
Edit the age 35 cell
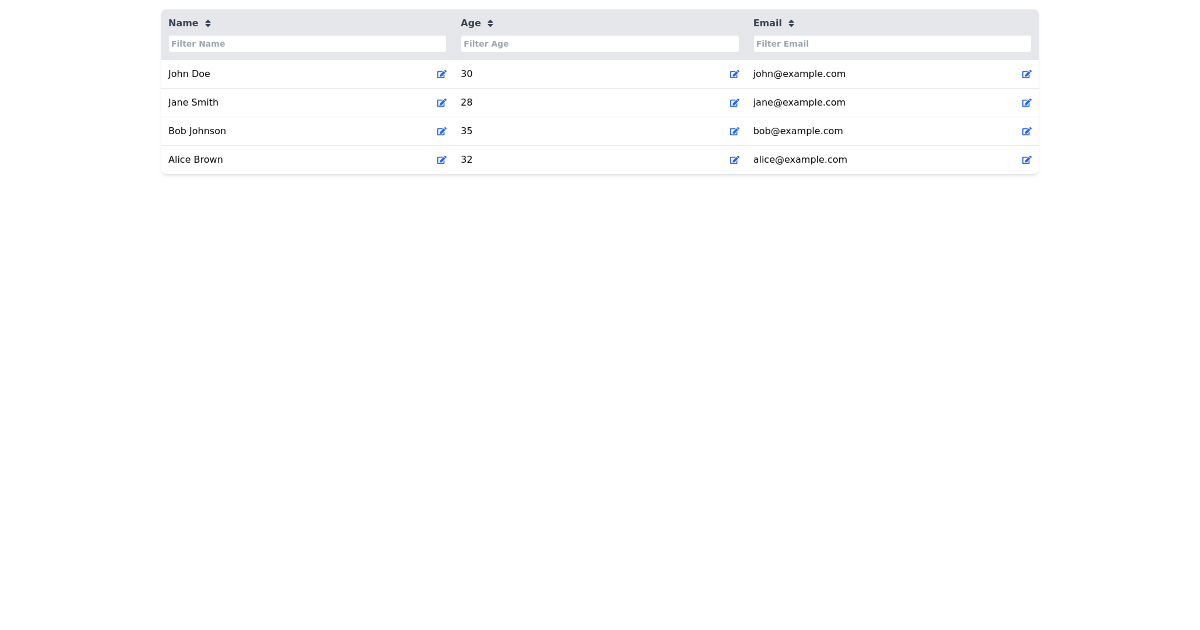point(734,131)
